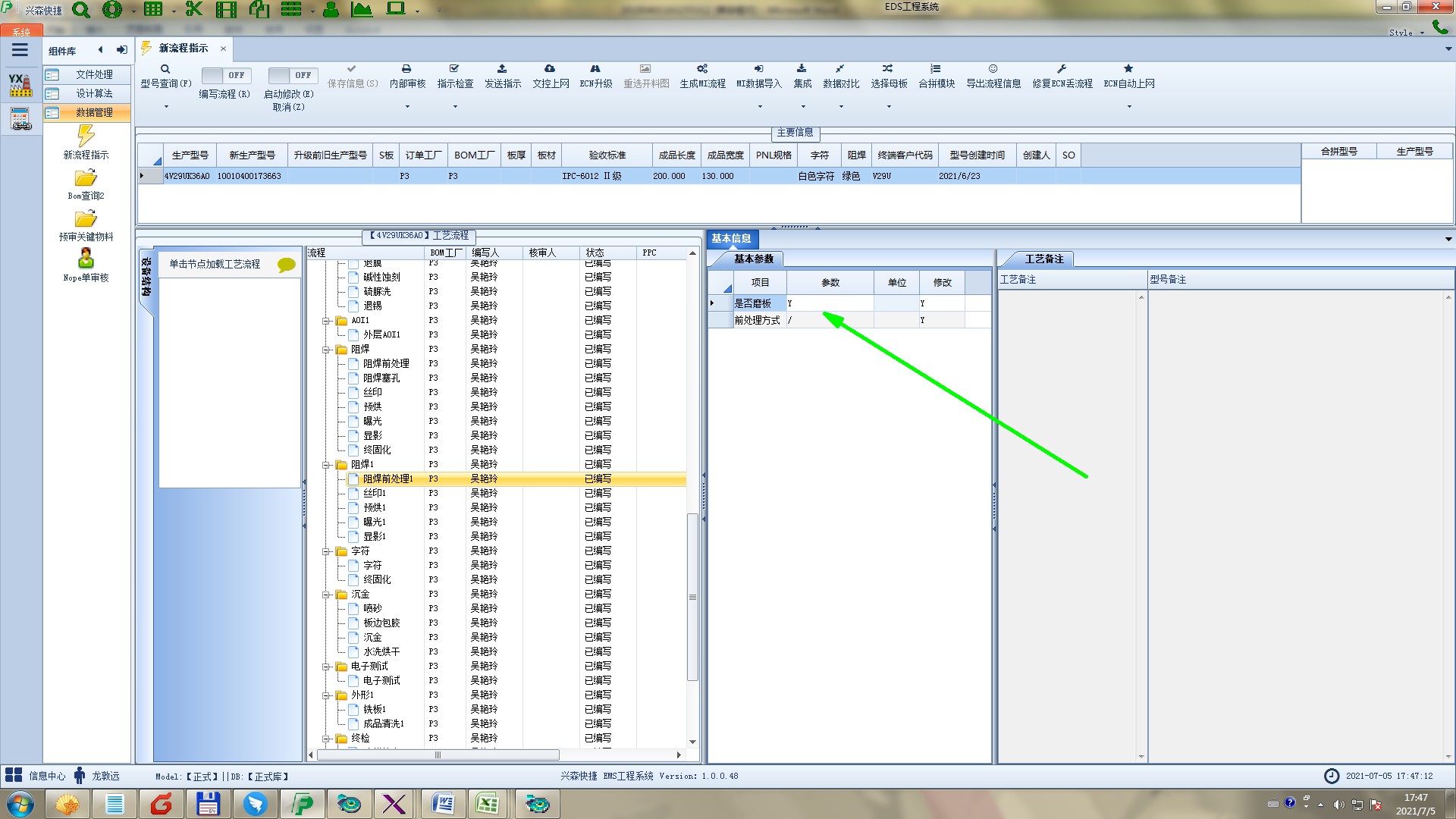The width and height of the screenshot is (1456, 819).
Task: Open 新流程指示 lightning icon in sidebar
Action: click(x=86, y=136)
